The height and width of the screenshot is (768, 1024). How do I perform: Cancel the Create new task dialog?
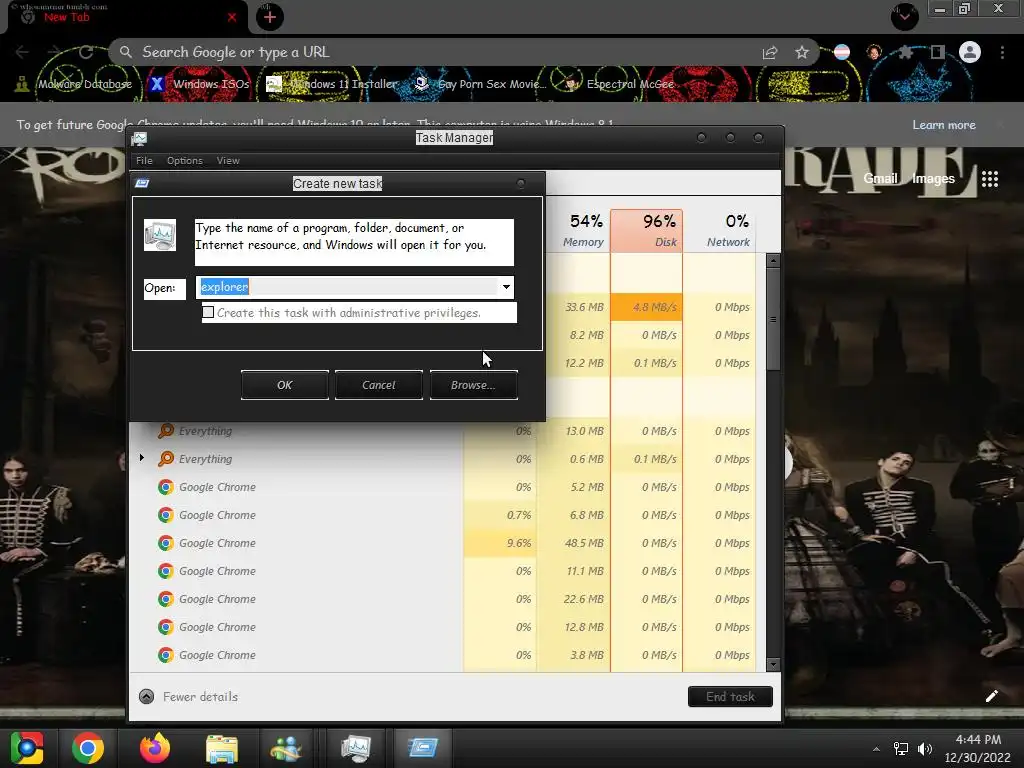379,385
